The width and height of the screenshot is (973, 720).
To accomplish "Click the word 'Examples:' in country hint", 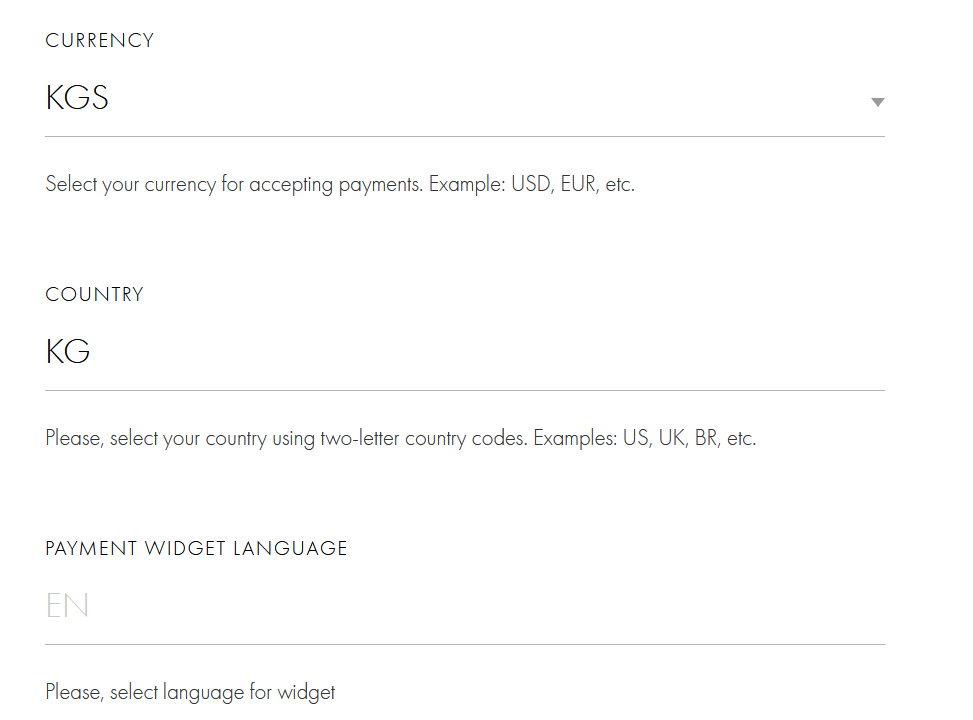I will click(x=575, y=439).
